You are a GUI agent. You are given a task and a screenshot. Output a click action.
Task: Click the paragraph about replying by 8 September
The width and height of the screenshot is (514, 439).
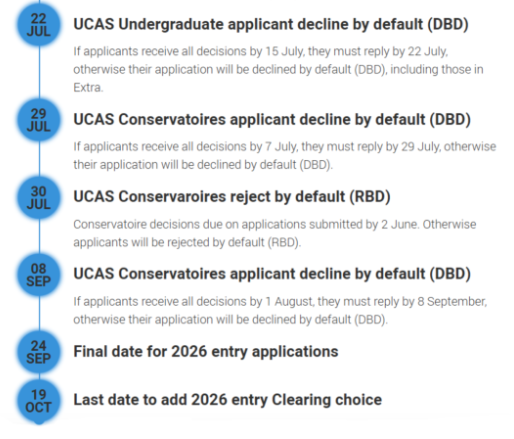[x=280, y=310]
